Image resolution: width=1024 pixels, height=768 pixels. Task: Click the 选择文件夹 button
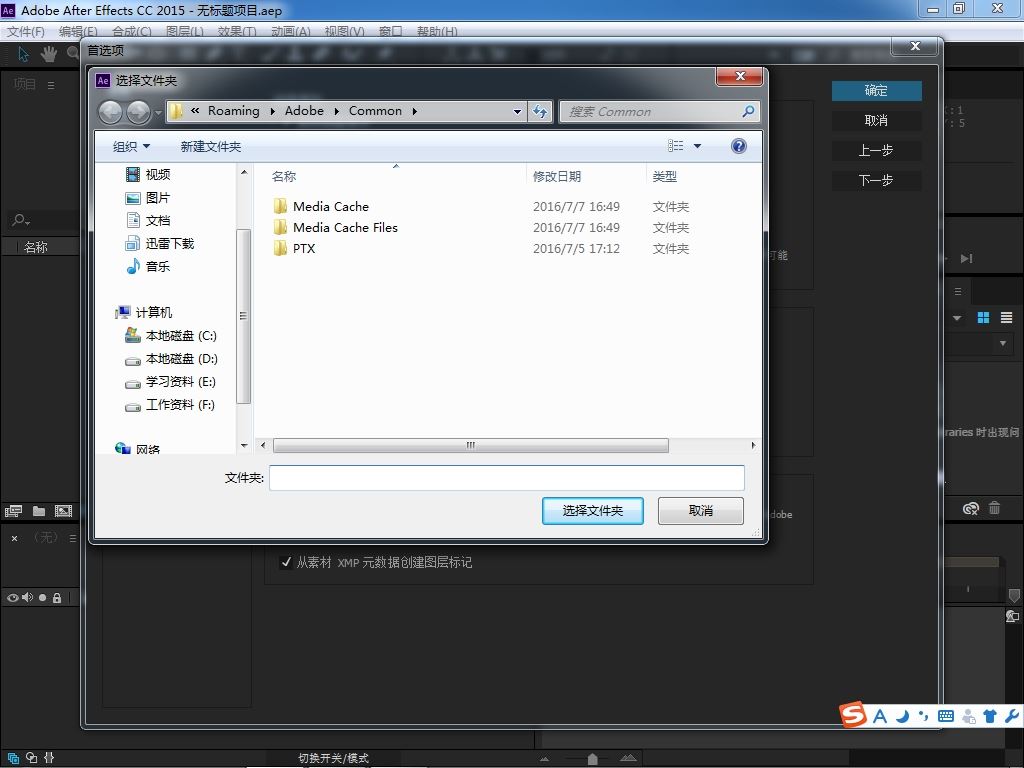592,511
